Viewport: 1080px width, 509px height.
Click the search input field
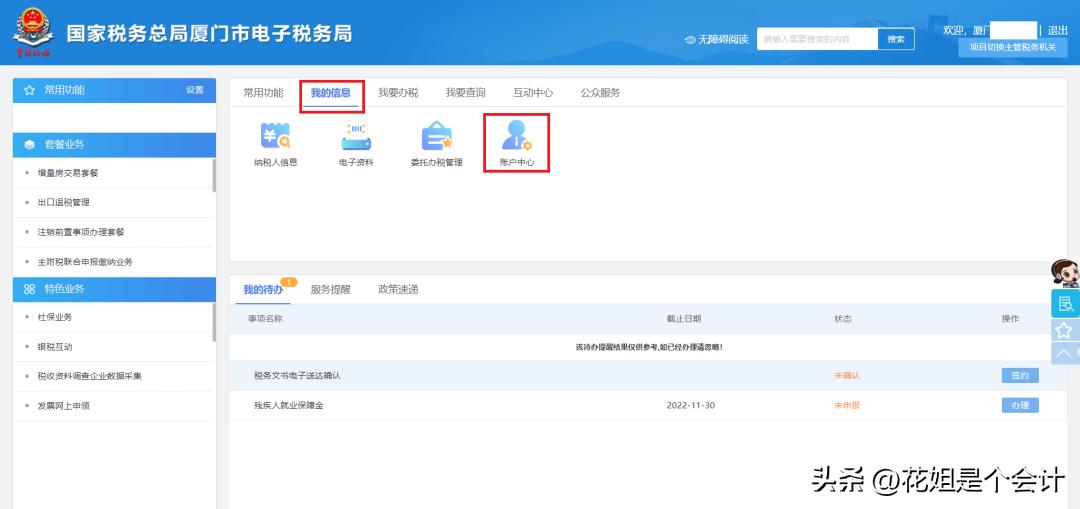coord(817,39)
